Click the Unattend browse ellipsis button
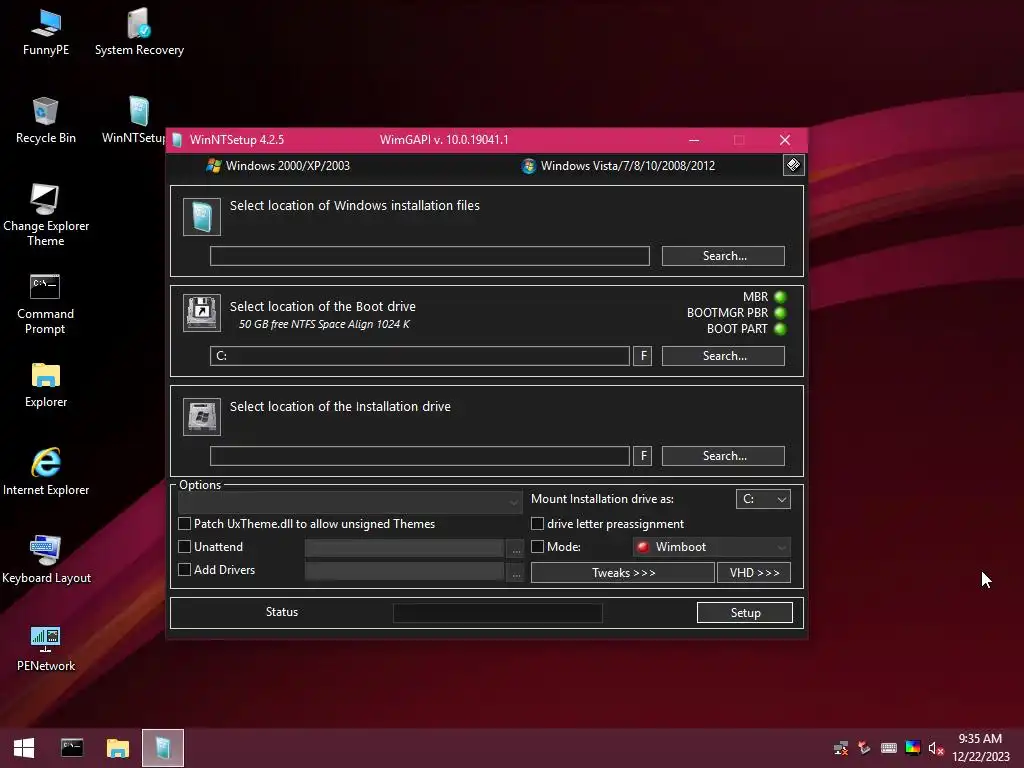 coord(516,549)
